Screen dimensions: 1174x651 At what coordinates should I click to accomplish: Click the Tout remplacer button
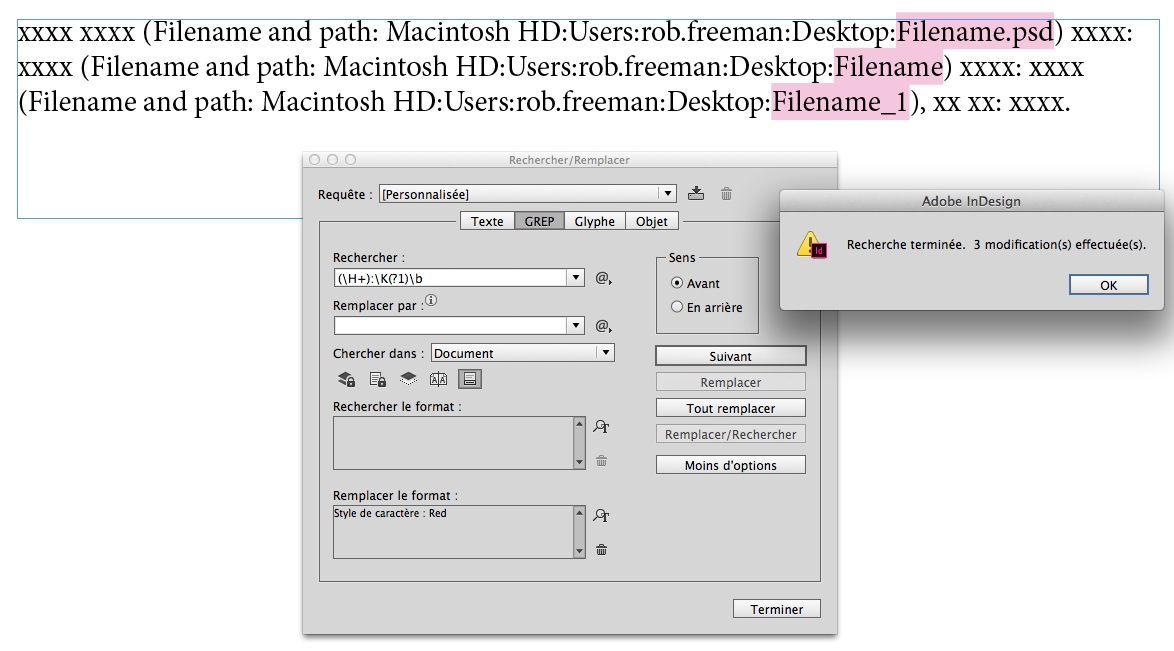730,408
